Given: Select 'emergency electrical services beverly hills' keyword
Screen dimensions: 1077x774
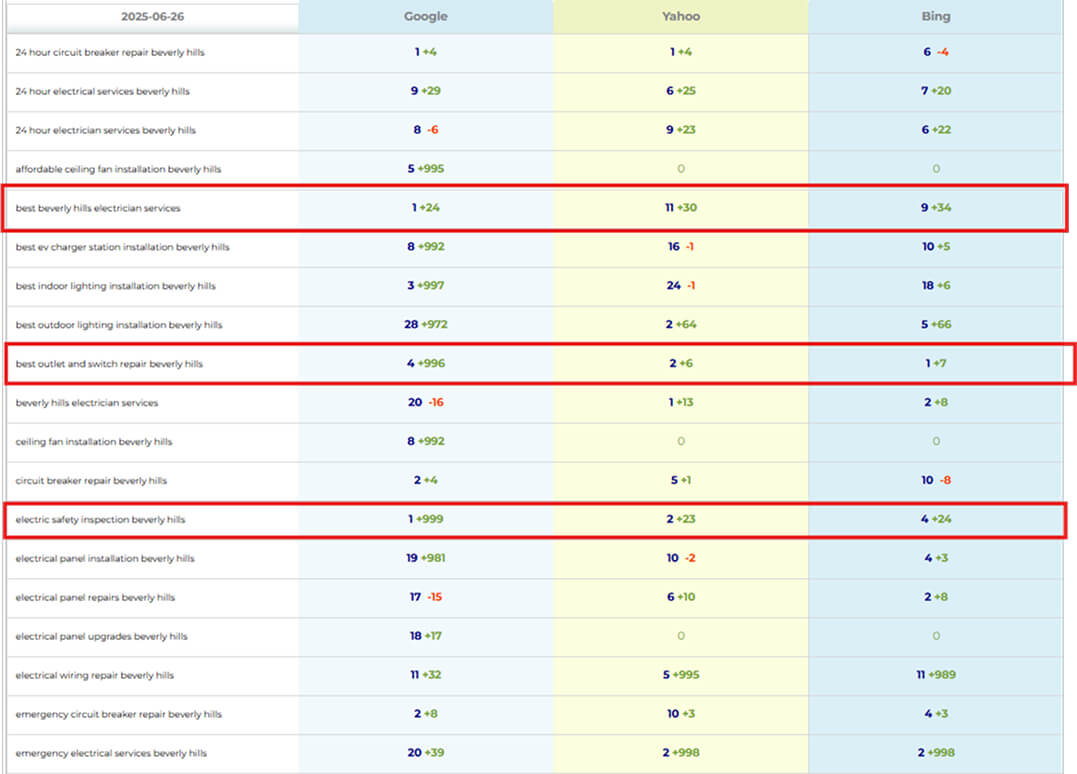Looking at the screenshot, I should pos(111,753).
